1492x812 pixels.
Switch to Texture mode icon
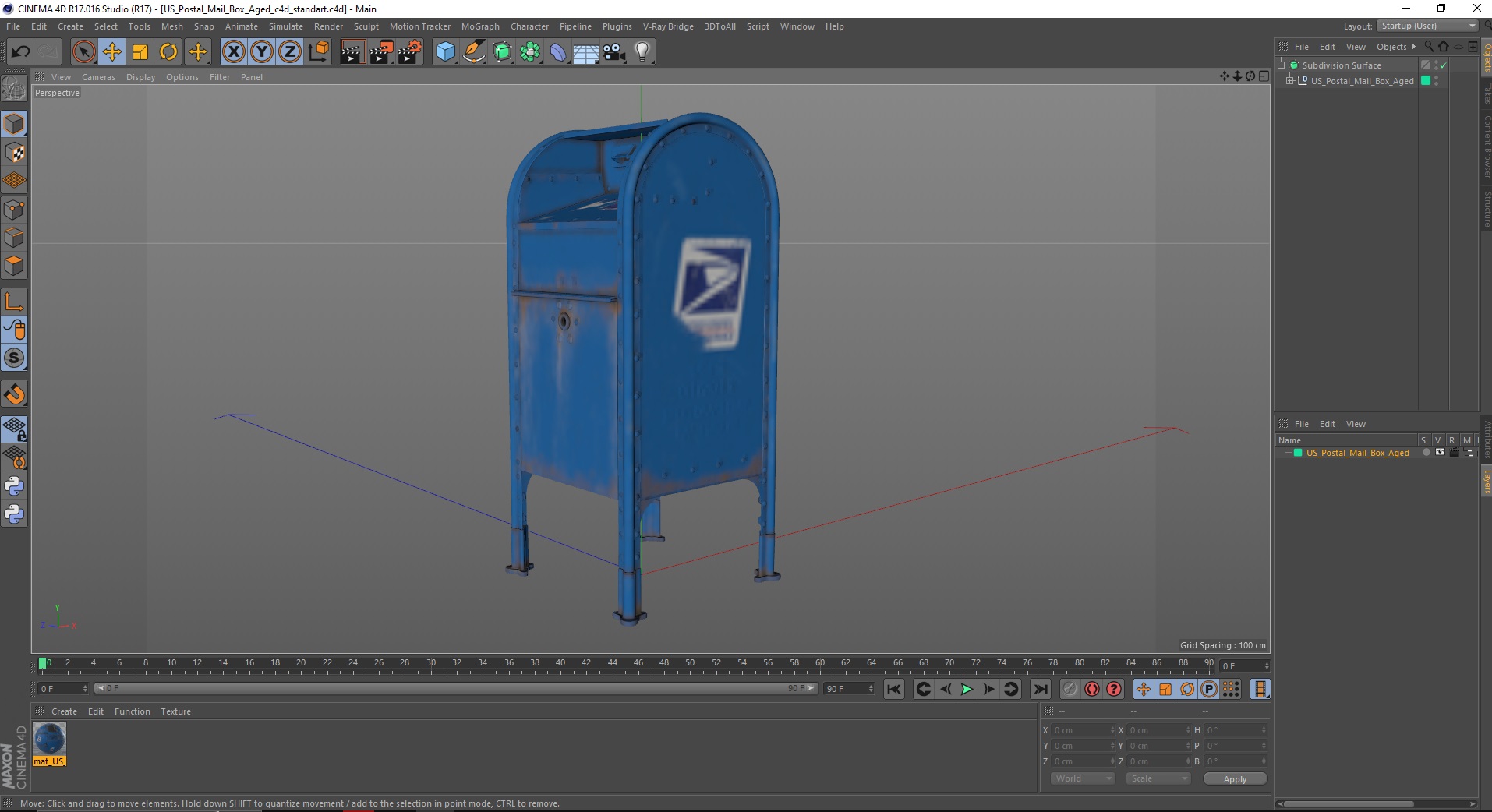tap(14, 153)
